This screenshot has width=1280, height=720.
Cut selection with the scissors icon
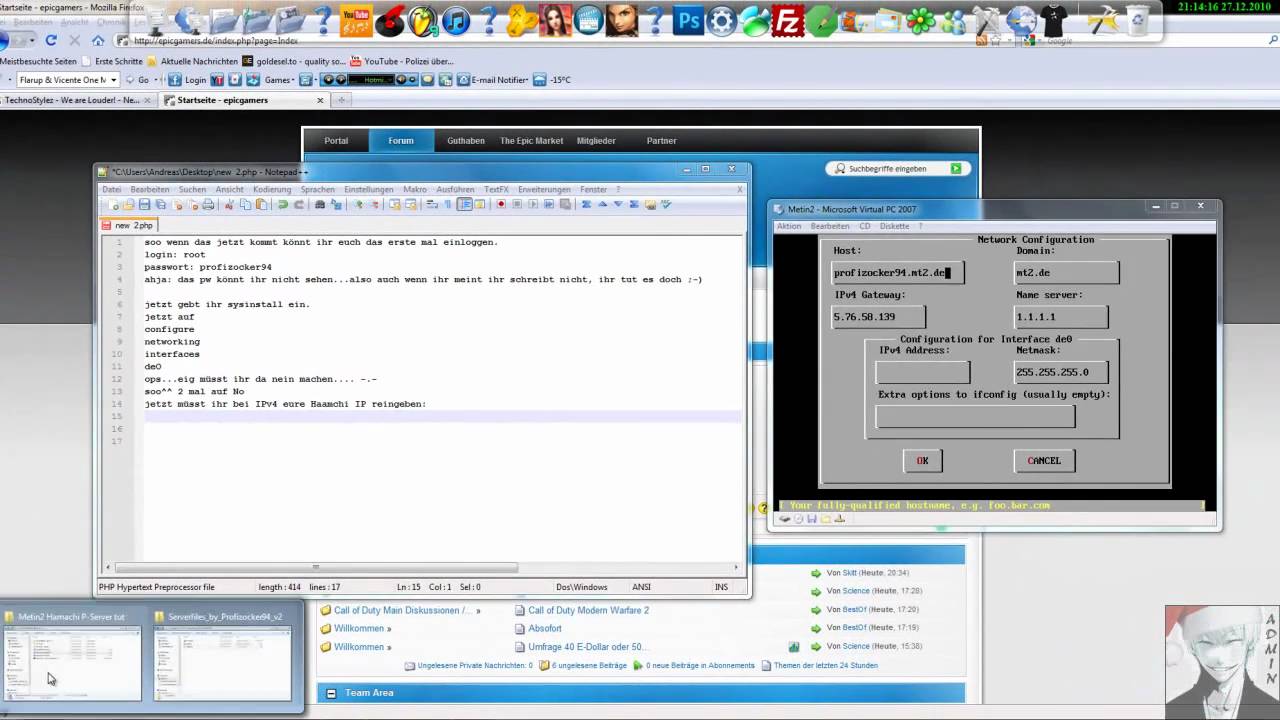point(228,204)
